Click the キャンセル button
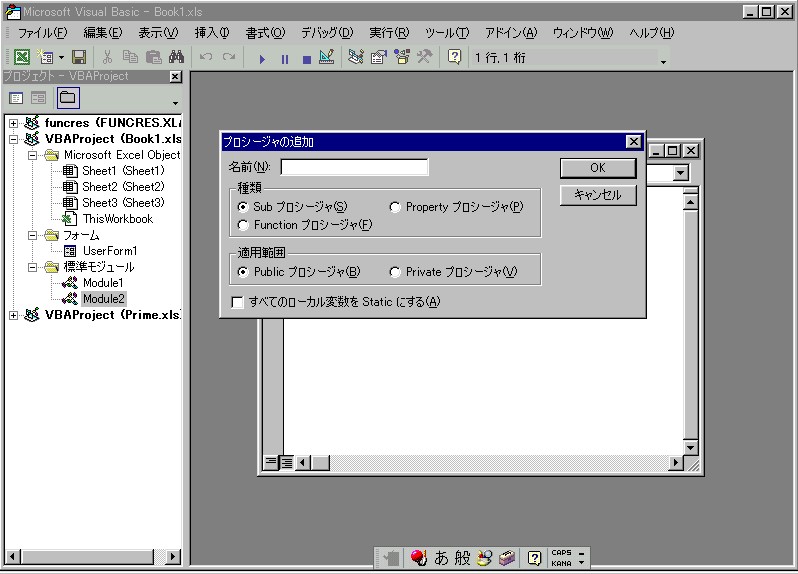 pos(597,195)
